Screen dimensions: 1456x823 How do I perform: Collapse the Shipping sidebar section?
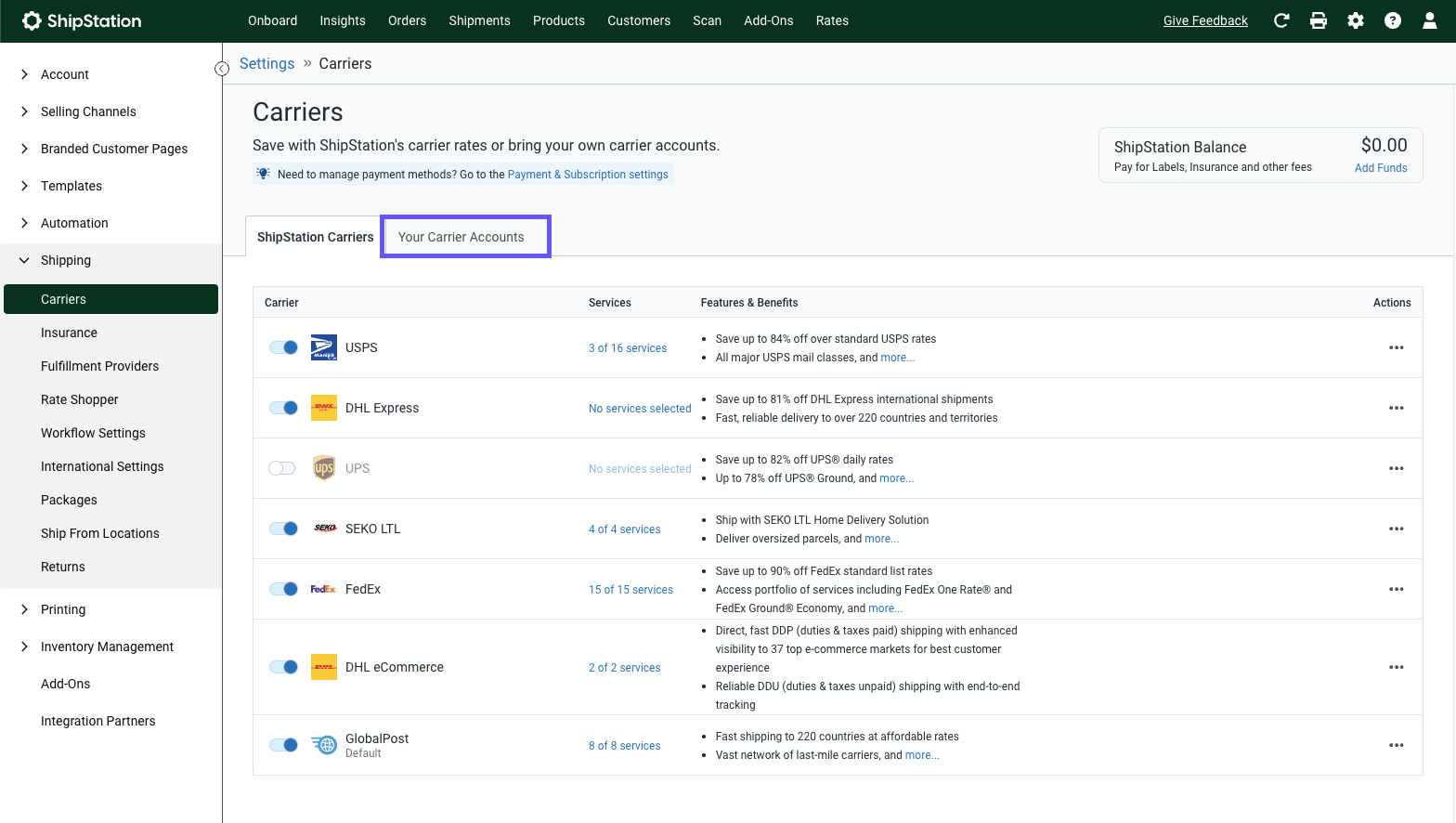25,260
